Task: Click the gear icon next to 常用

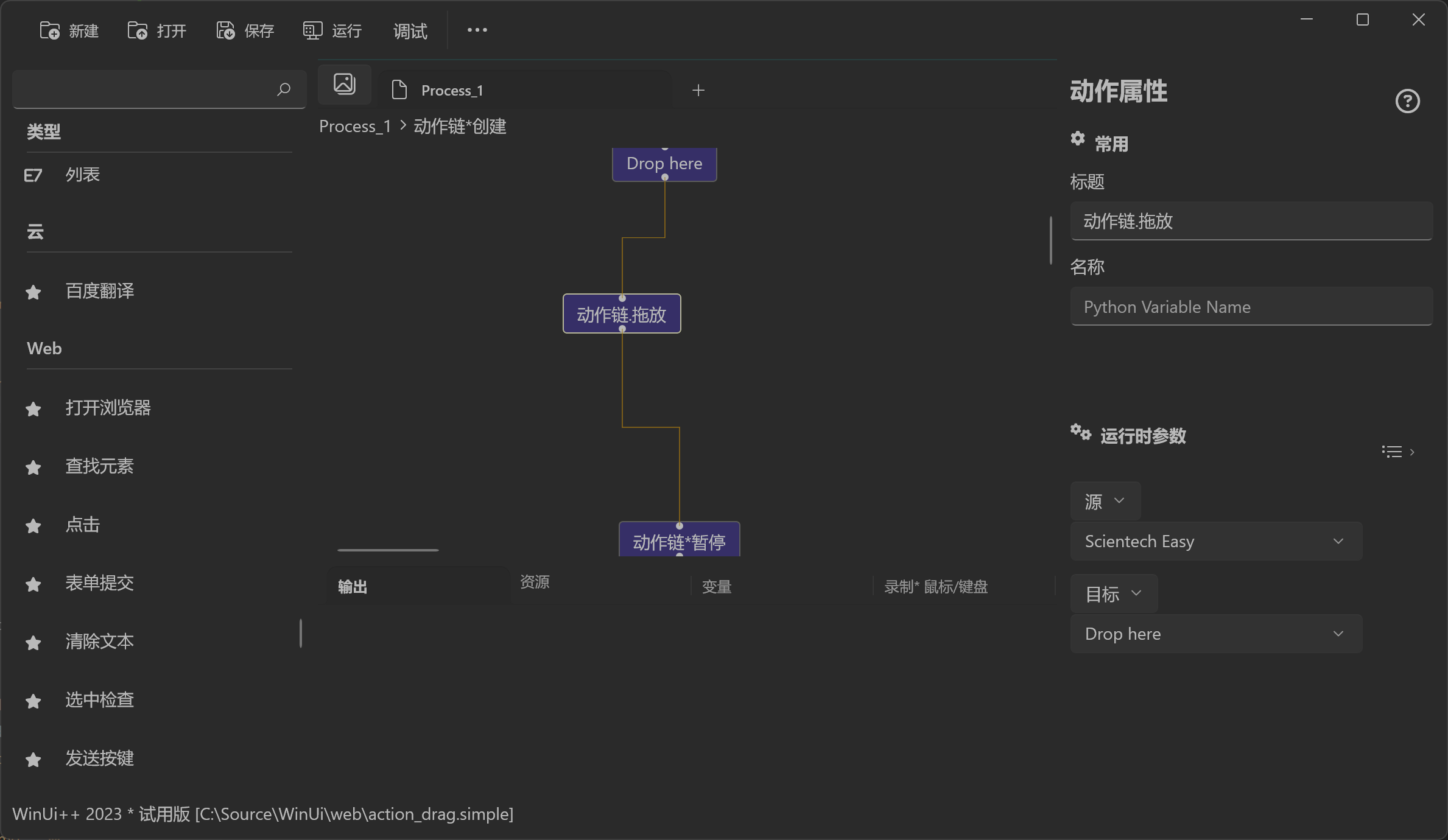Action: tap(1078, 139)
